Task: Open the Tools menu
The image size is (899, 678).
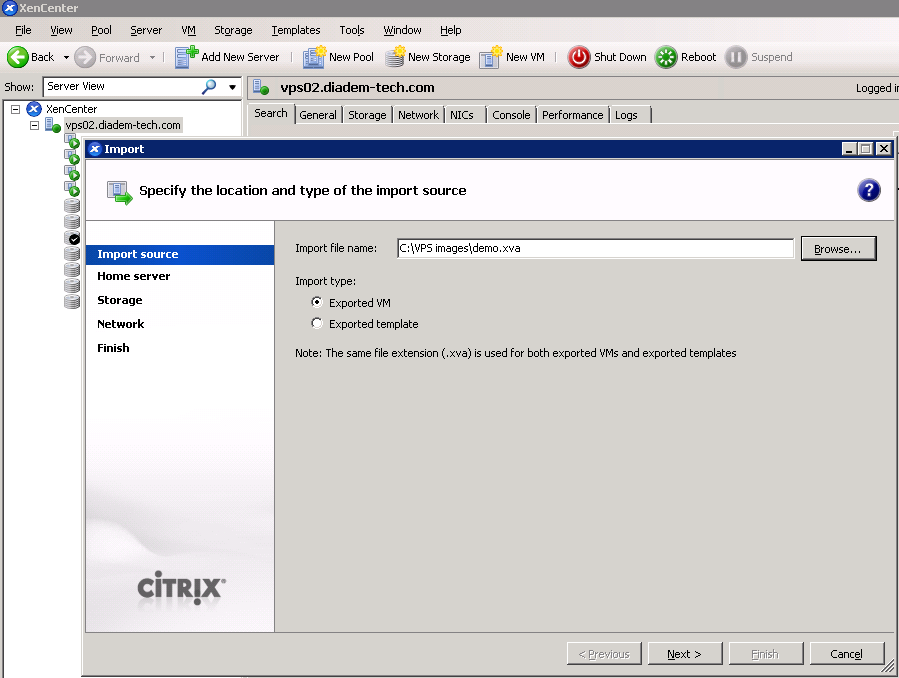Action: (352, 30)
